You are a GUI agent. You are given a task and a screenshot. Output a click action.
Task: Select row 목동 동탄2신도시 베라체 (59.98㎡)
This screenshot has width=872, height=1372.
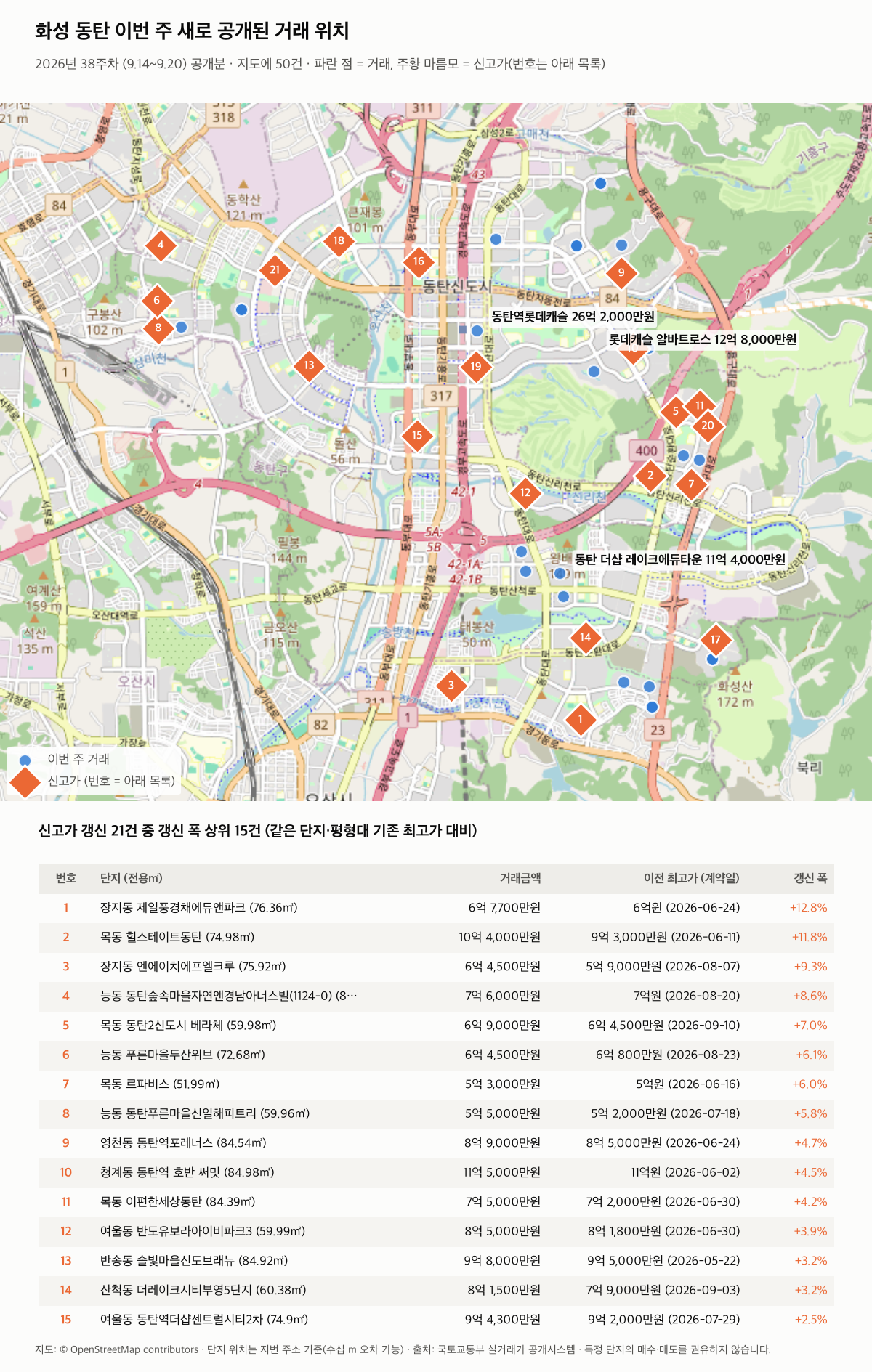pos(436,1026)
